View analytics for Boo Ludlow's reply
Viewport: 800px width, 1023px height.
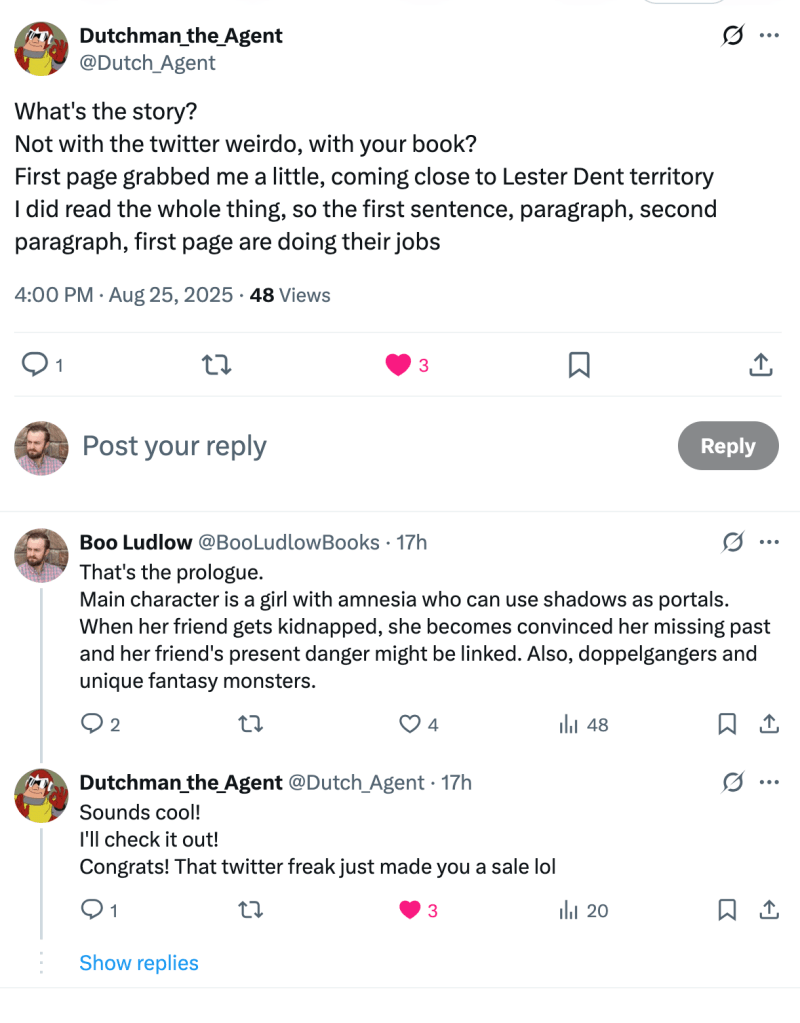click(570, 725)
